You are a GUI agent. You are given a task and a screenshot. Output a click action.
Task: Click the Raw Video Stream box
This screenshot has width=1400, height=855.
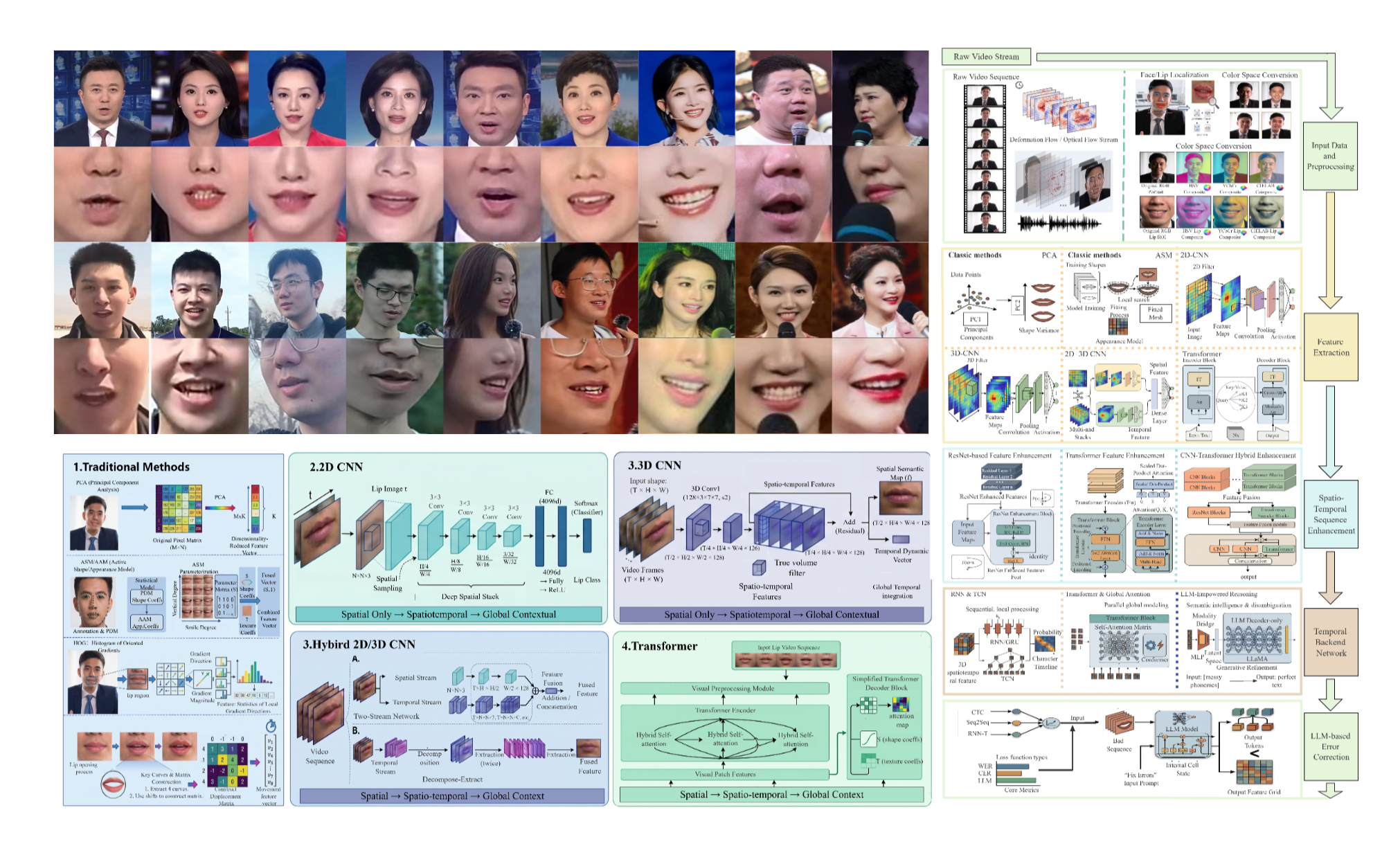(986, 57)
